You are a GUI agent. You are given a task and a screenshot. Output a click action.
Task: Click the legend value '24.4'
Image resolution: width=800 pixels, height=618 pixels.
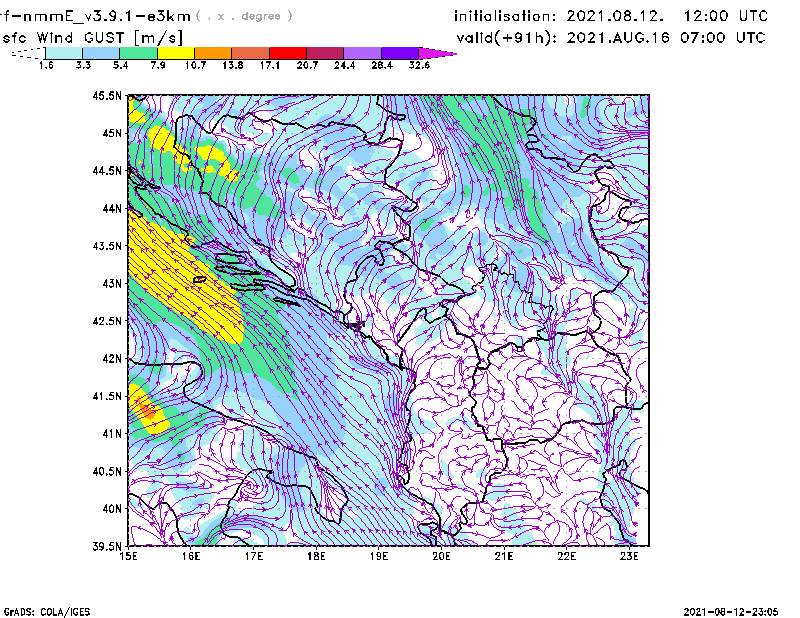point(344,65)
